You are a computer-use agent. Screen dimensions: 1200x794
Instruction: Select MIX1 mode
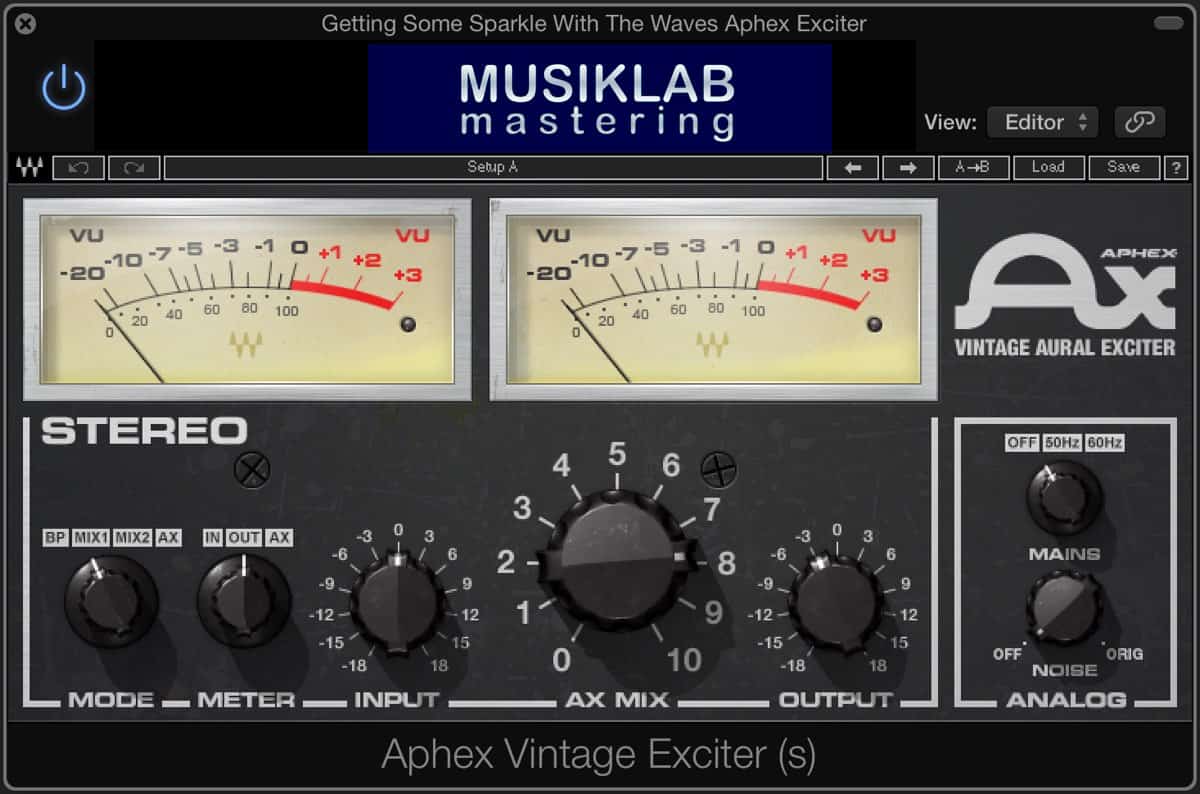click(x=91, y=538)
